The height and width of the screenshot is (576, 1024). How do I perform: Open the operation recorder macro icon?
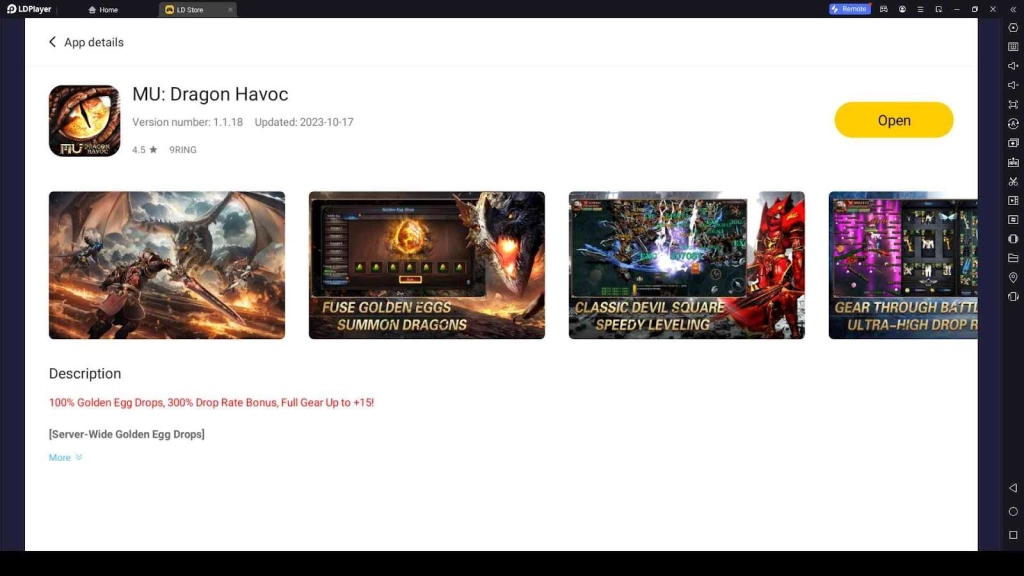(x=1013, y=219)
